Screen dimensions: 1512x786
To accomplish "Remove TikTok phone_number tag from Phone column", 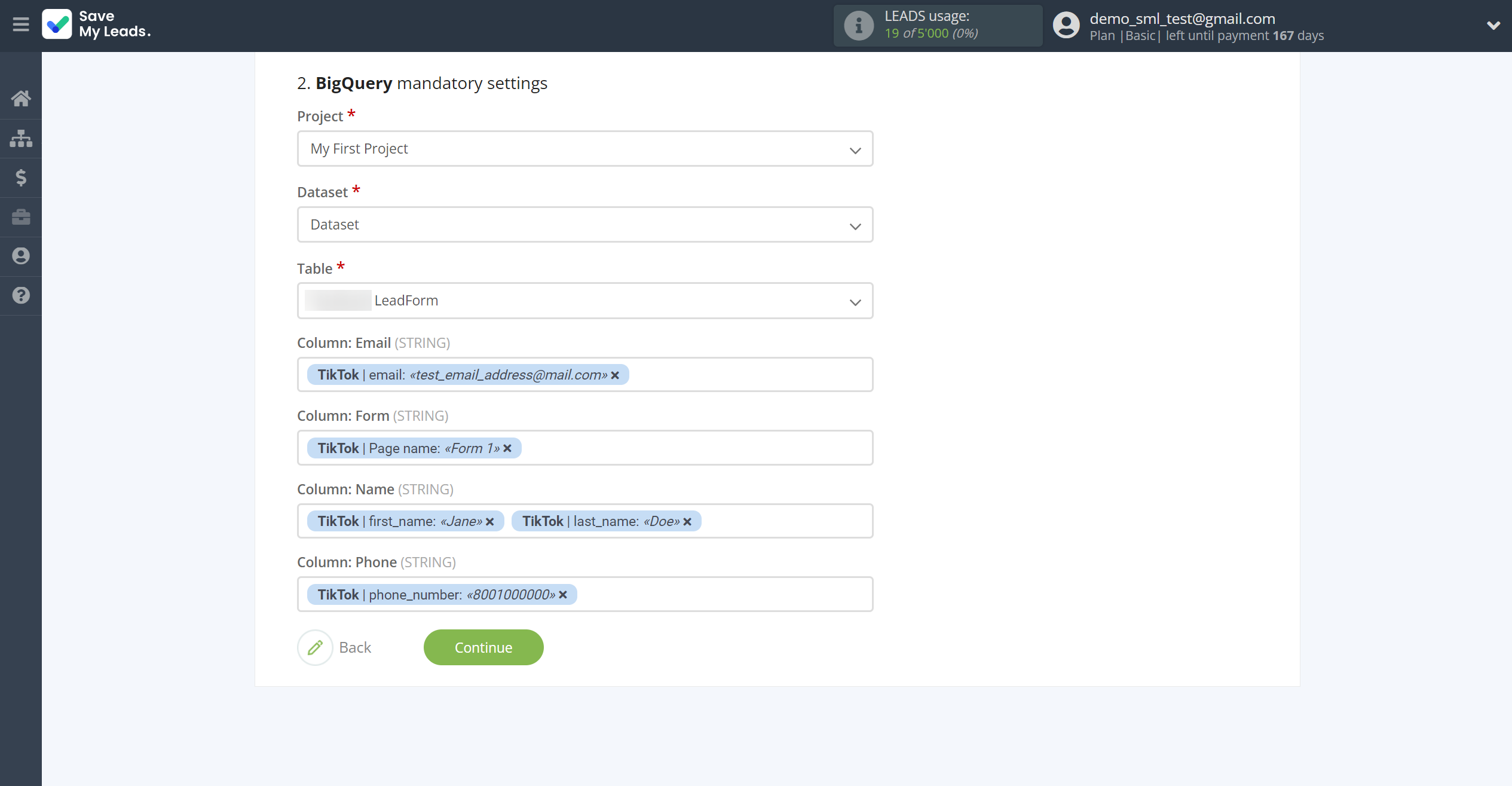I will click(563, 594).
